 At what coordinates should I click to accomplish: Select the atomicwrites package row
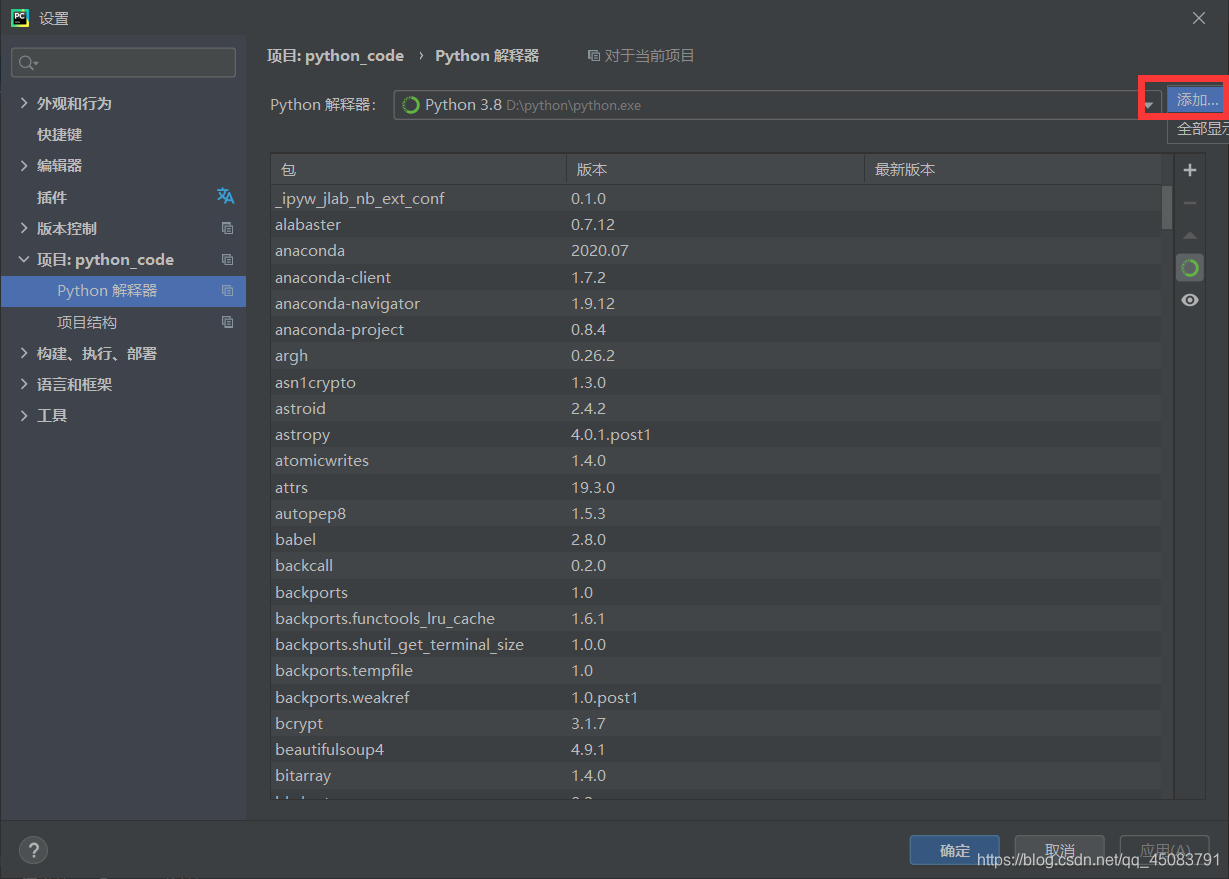(716, 461)
